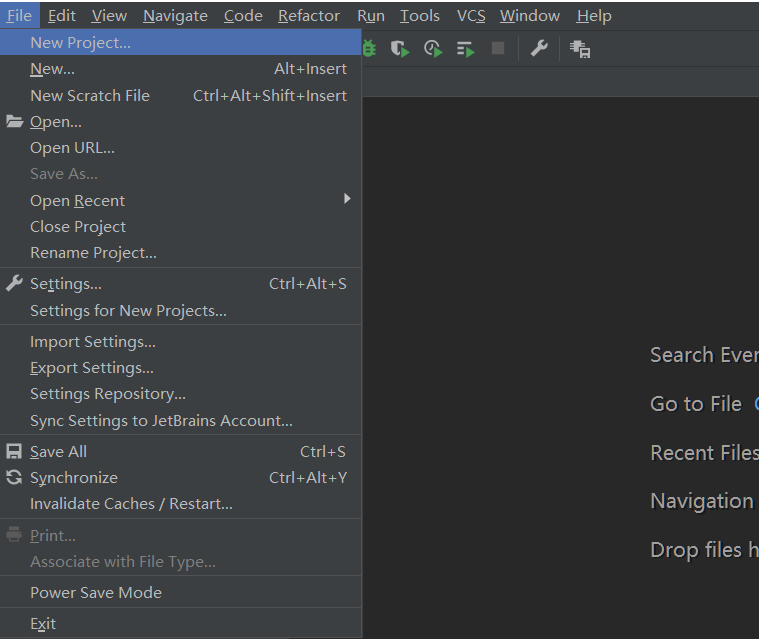Image resolution: width=759 pixels, height=639 pixels.
Task: Click the Debug bug icon
Action: [x=369, y=48]
